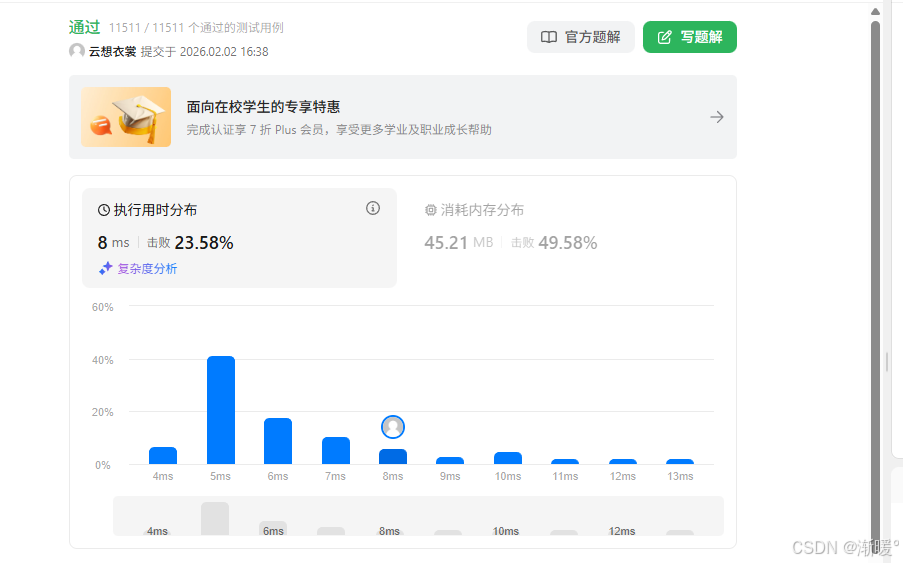The width and height of the screenshot is (903, 563).
Task: Click the avatar marker above 8ms bar
Action: pyautogui.click(x=393, y=427)
